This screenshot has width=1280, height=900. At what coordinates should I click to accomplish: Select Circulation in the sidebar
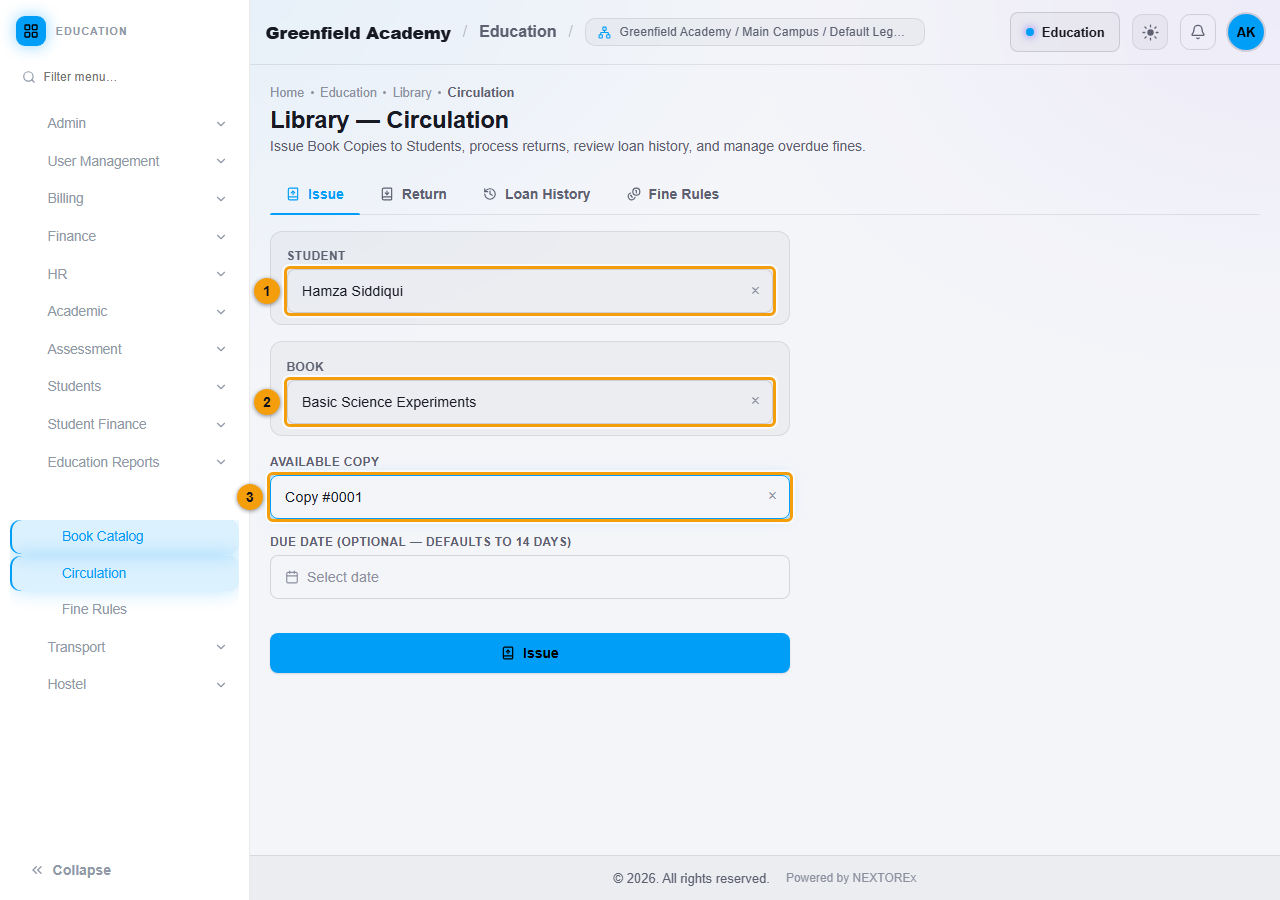coord(125,573)
